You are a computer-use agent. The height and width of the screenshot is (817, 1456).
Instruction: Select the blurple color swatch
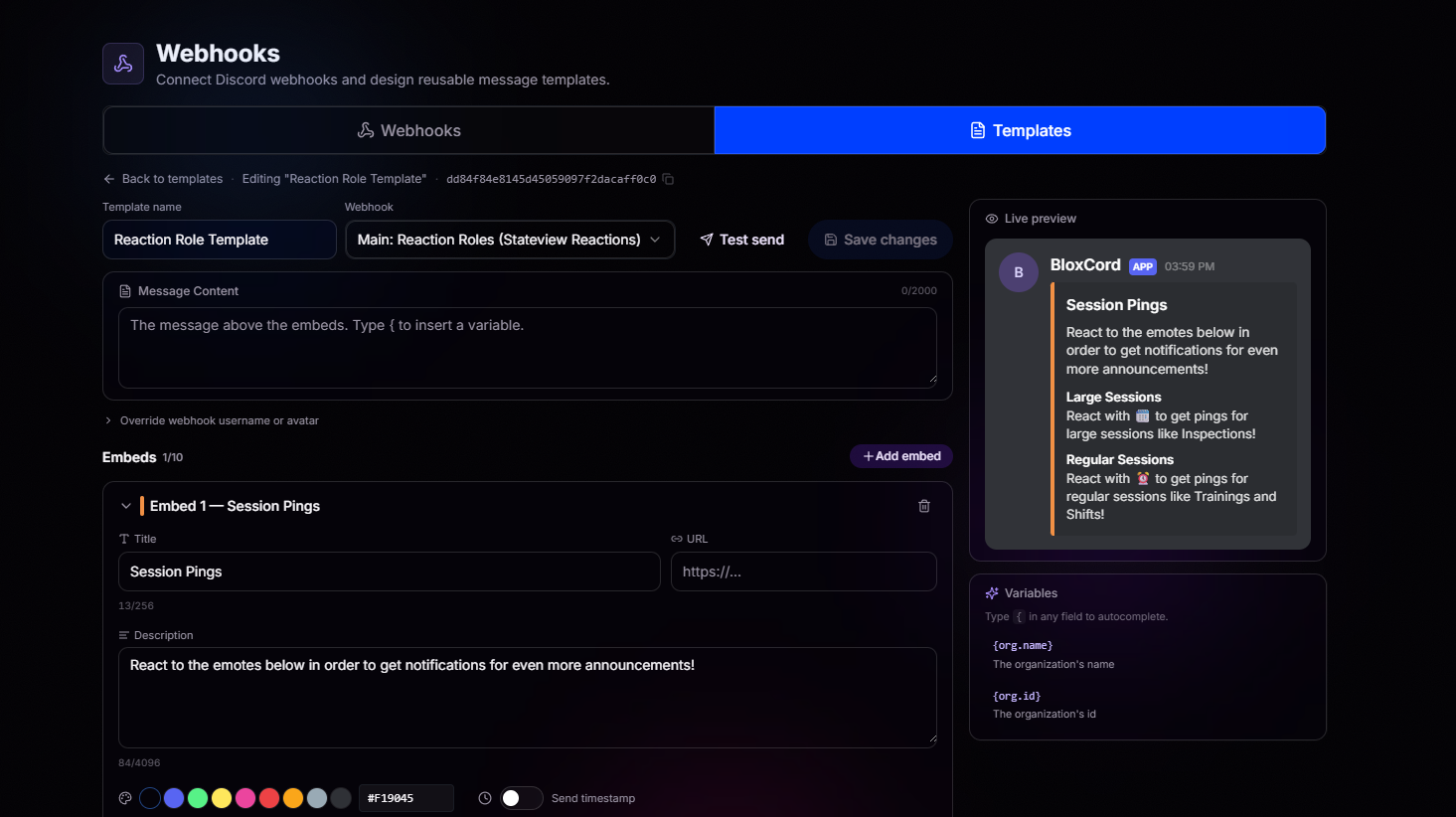click(x=174, y=798)
